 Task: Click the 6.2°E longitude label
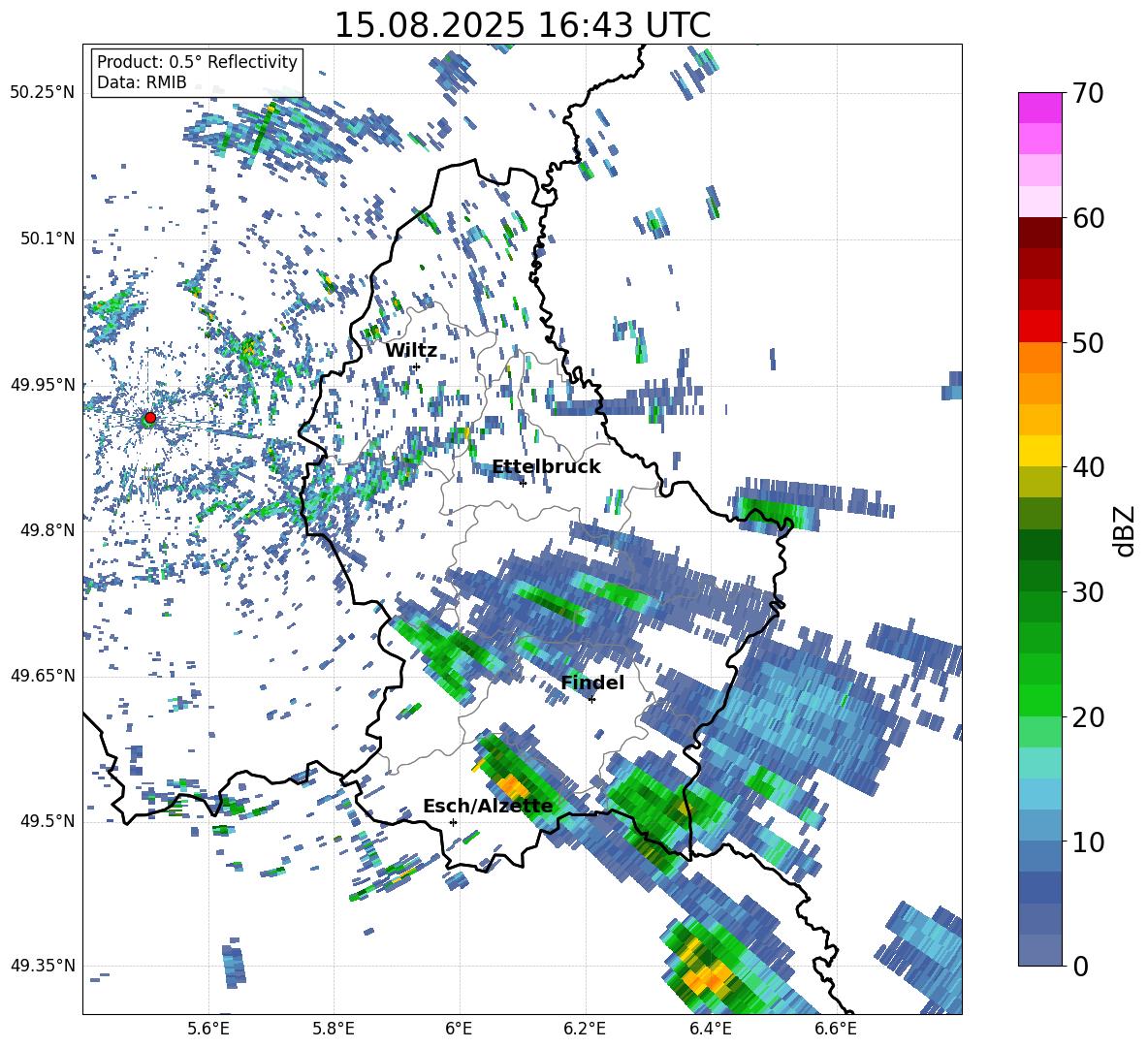coord(585,1029)
